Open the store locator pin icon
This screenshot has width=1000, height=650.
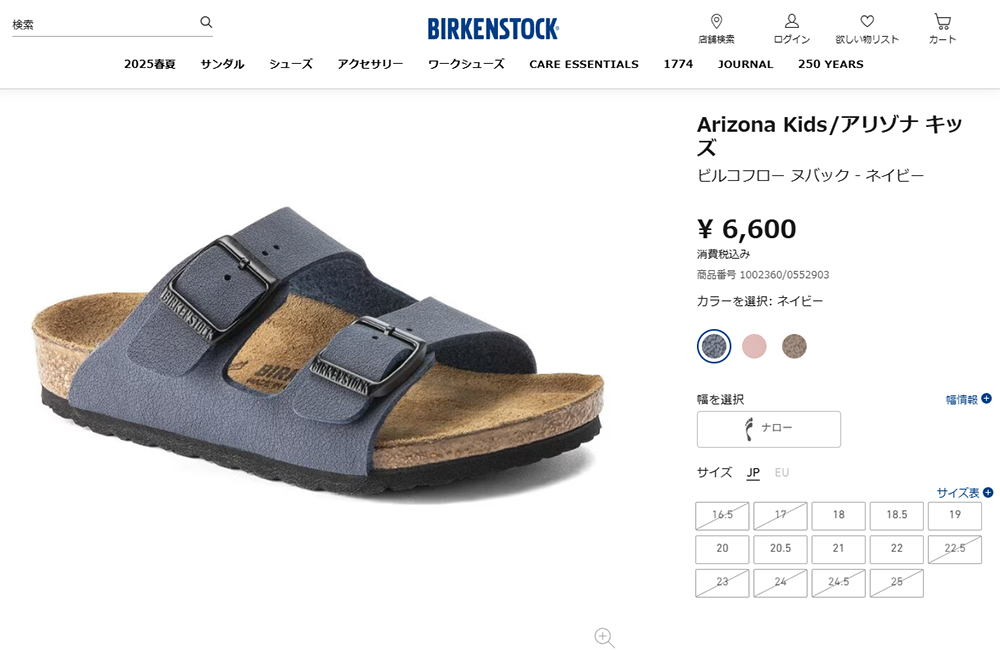[716, 22]
